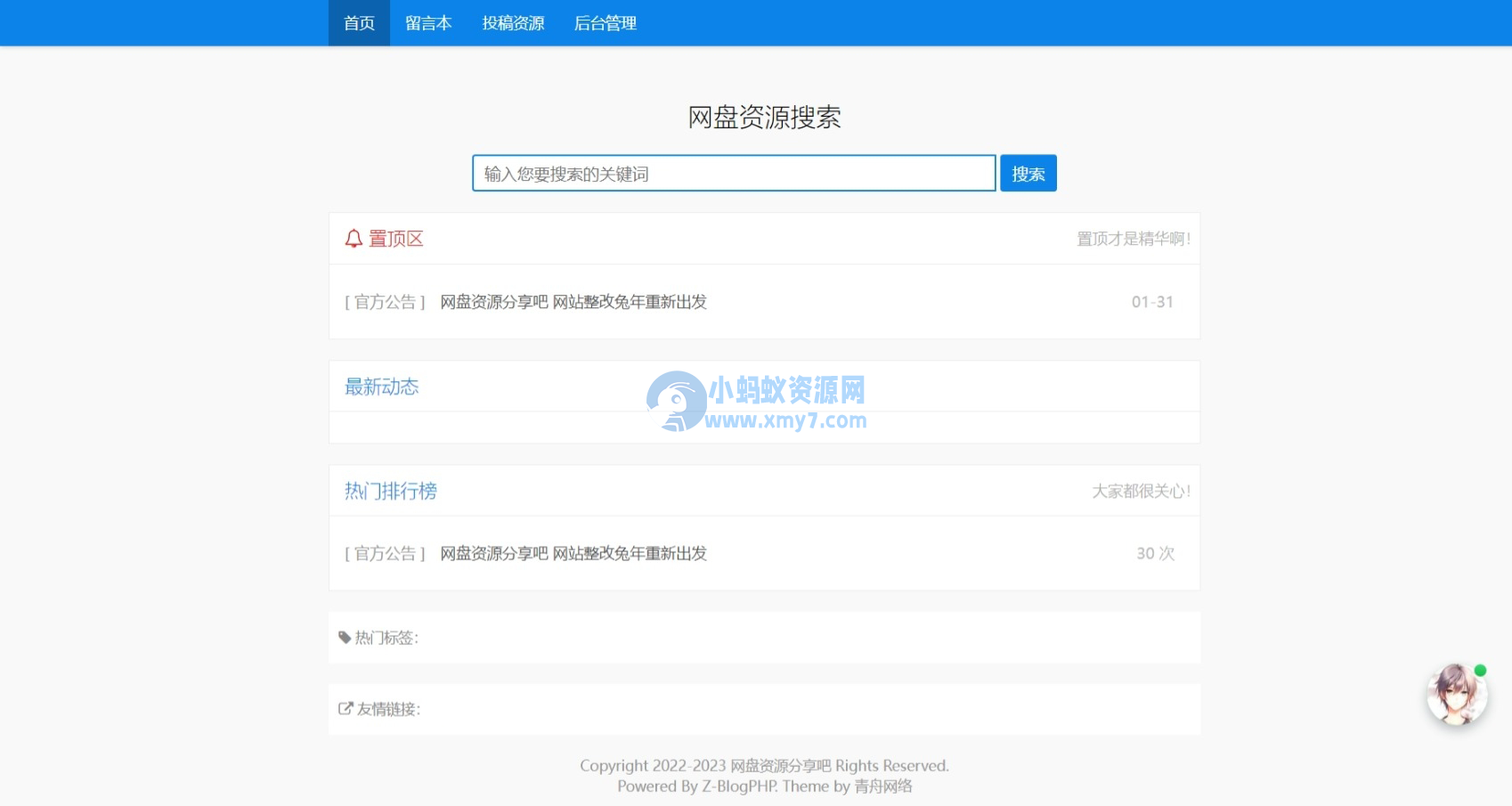The image size is (1512, 806).
Task: Click 大家都很关心! caption
Action: pos(1142,491)
